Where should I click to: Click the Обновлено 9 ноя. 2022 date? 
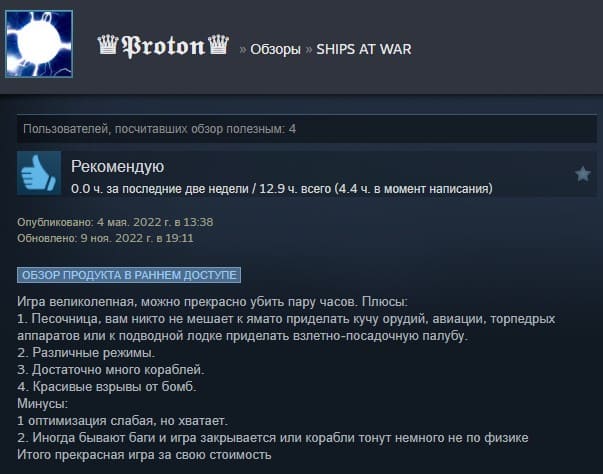[x=105, y=238]
